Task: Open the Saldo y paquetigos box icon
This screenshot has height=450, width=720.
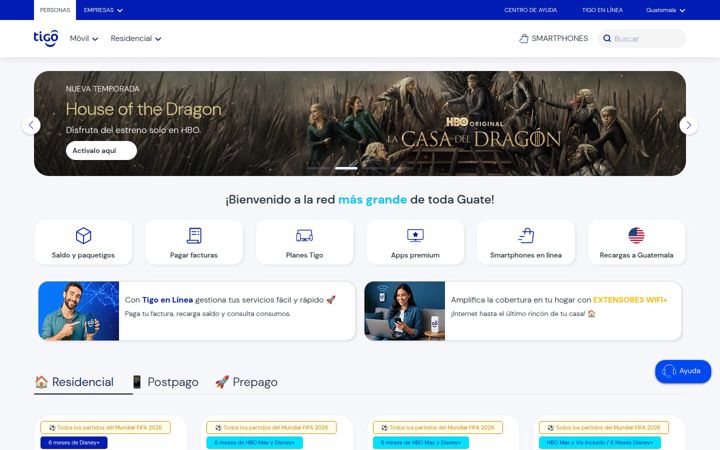Action: (83, 236)
